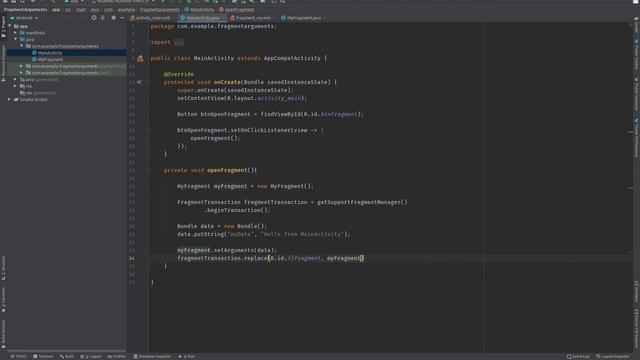Image resolution: width=640 pixels, height=360 pixels.
Task: Collapse the com.example.fragmentarguments package
Action: coord(22,46)
